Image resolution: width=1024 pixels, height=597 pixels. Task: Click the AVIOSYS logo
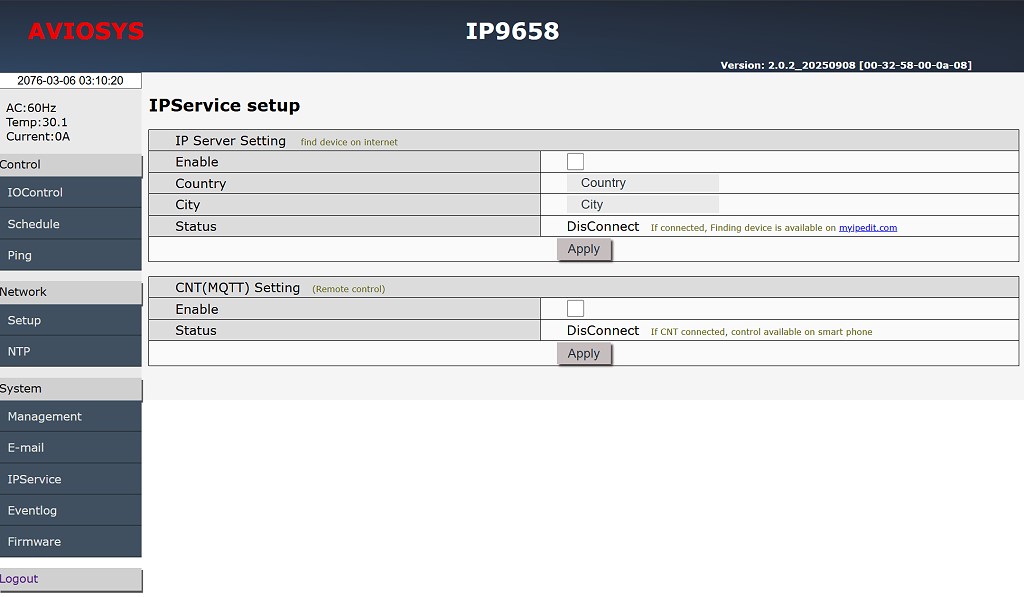(86, 32)
